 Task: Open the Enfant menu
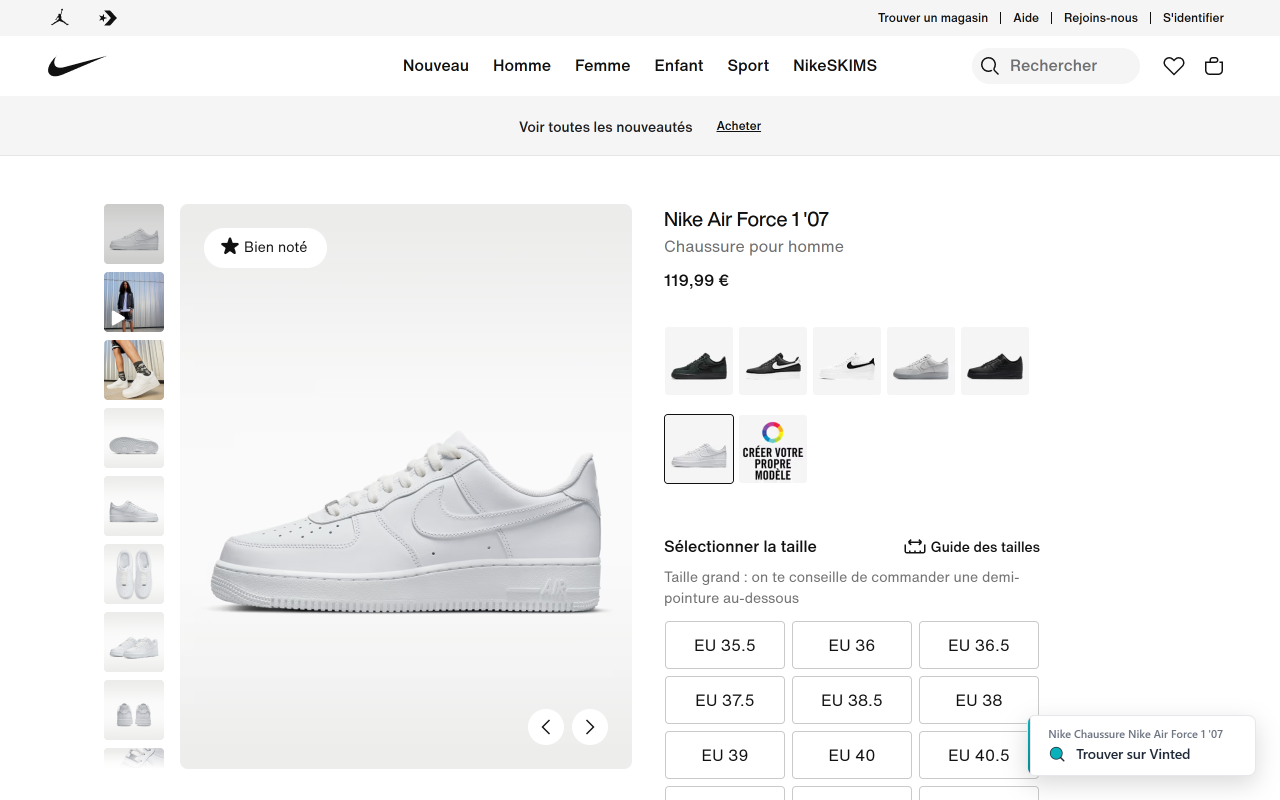point(679,66)
